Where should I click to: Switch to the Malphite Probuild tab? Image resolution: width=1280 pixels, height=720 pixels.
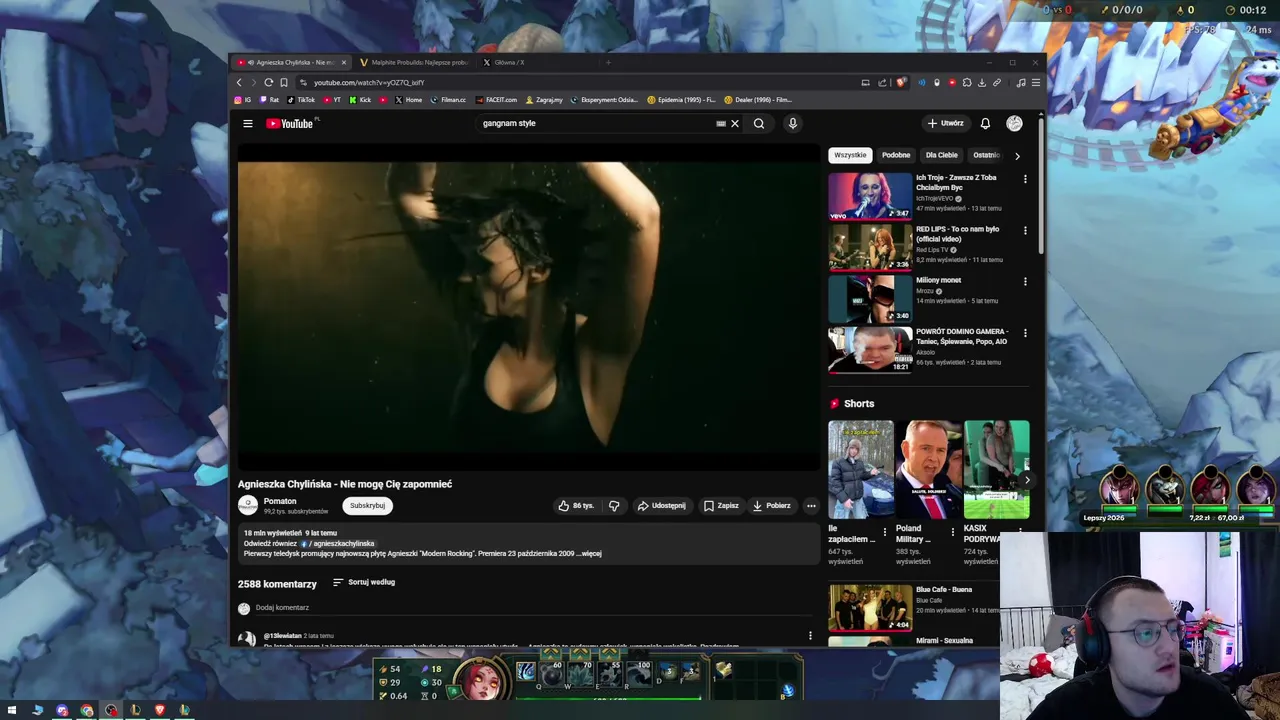pyautogui.click(x=413, y=62)
